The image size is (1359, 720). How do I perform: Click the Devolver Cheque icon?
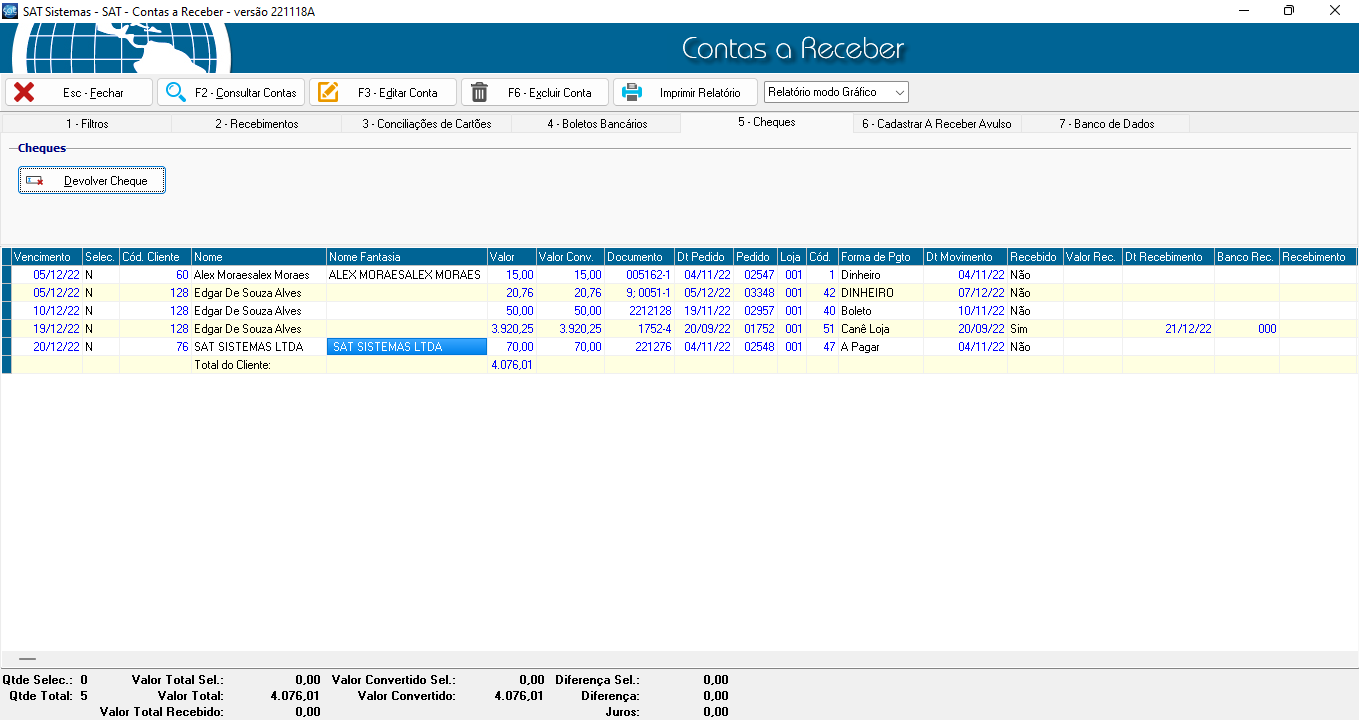tap(35, 181)
